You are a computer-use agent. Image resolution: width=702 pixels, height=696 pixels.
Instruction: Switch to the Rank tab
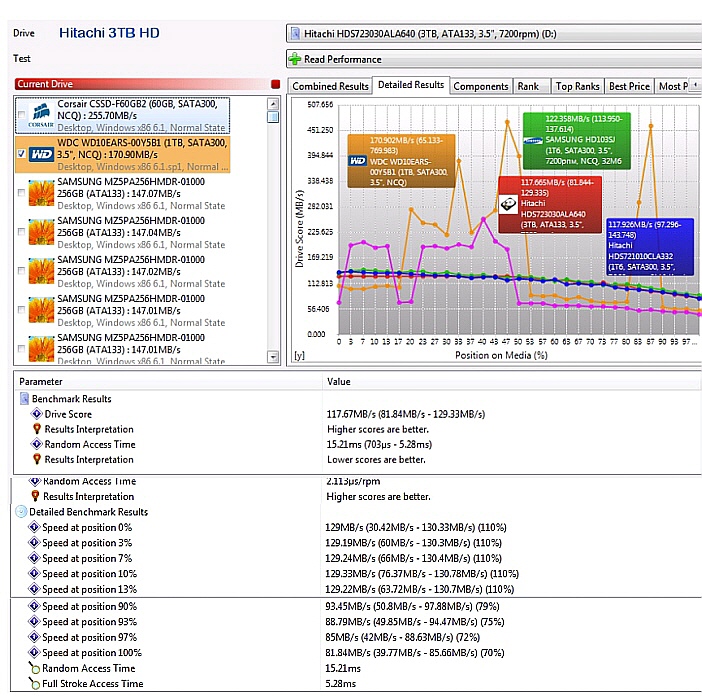(x=531, y=86)
